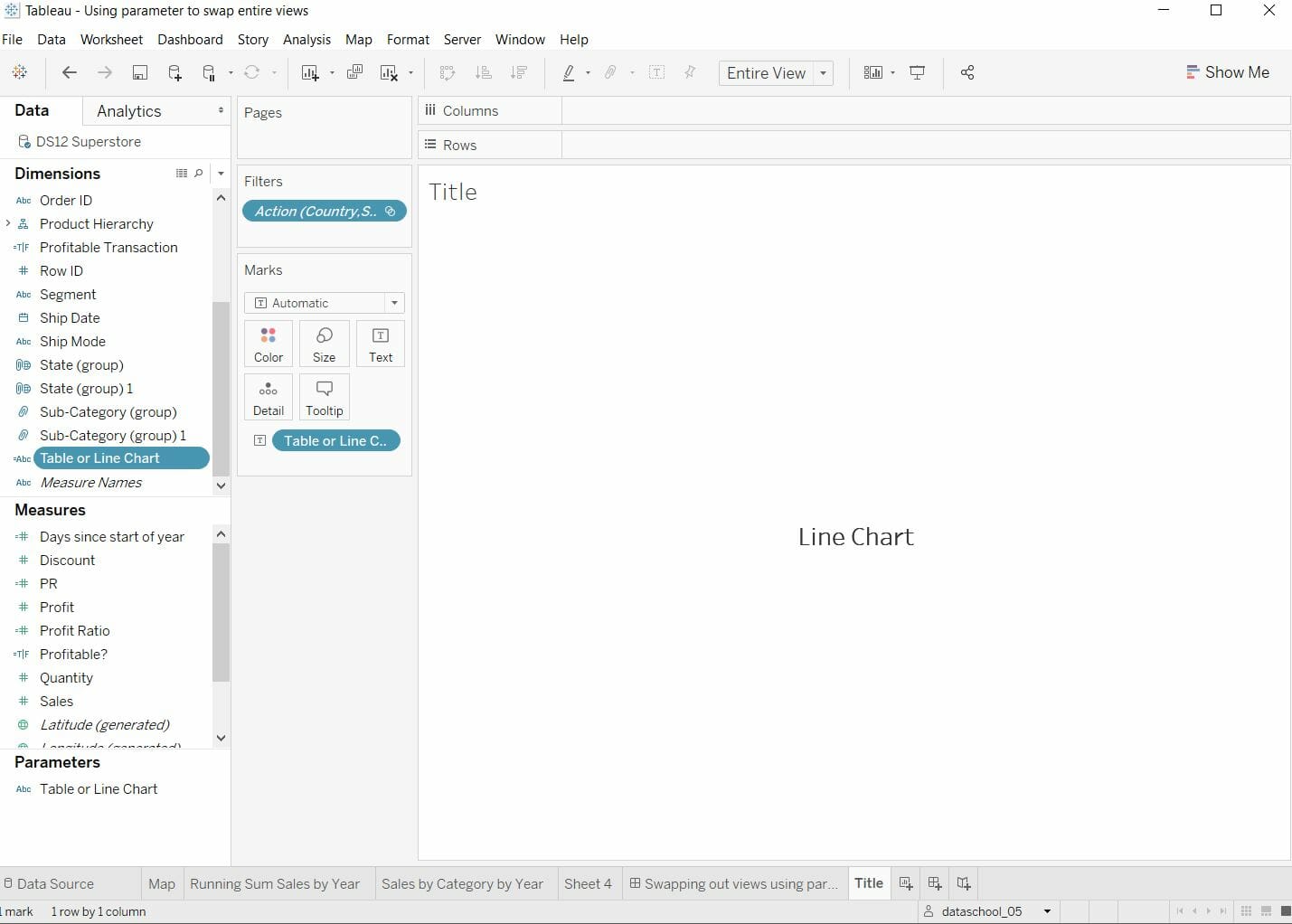Click the Group Members paperclip icon
Screen dimensions: 1292x924
coord(611,72)
